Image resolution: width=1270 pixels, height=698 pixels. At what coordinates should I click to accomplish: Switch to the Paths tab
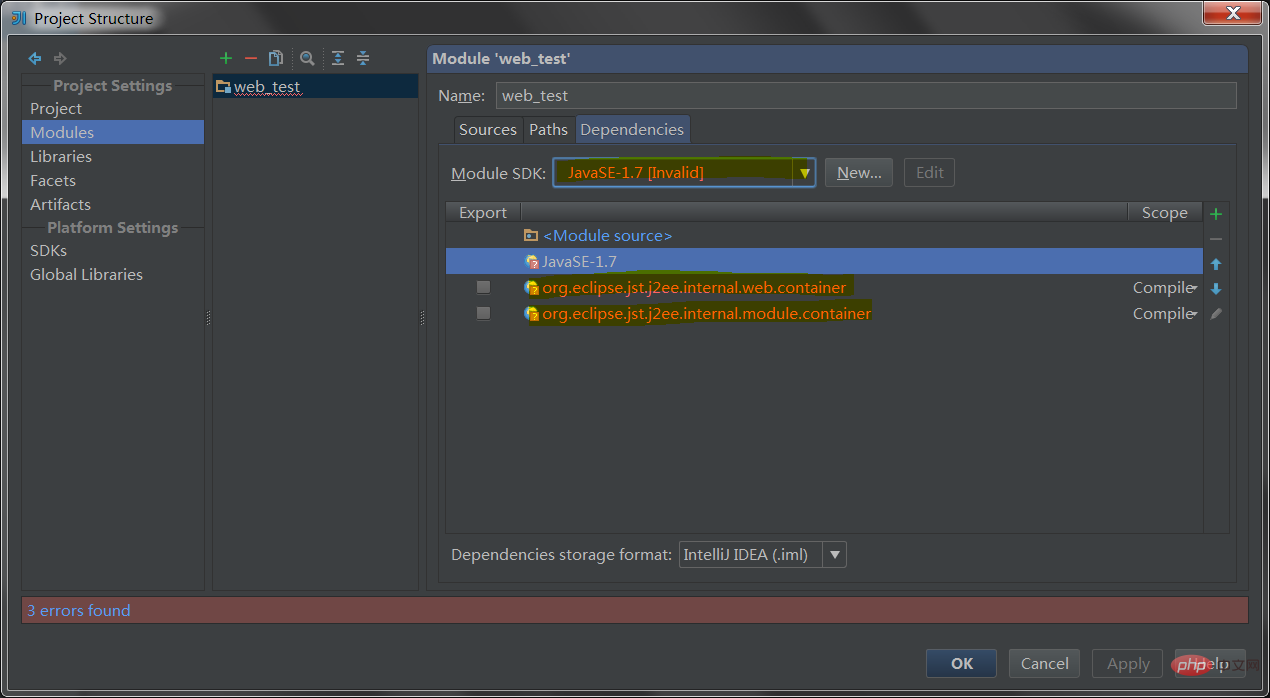pyautogui.click(x=548, y=130)
